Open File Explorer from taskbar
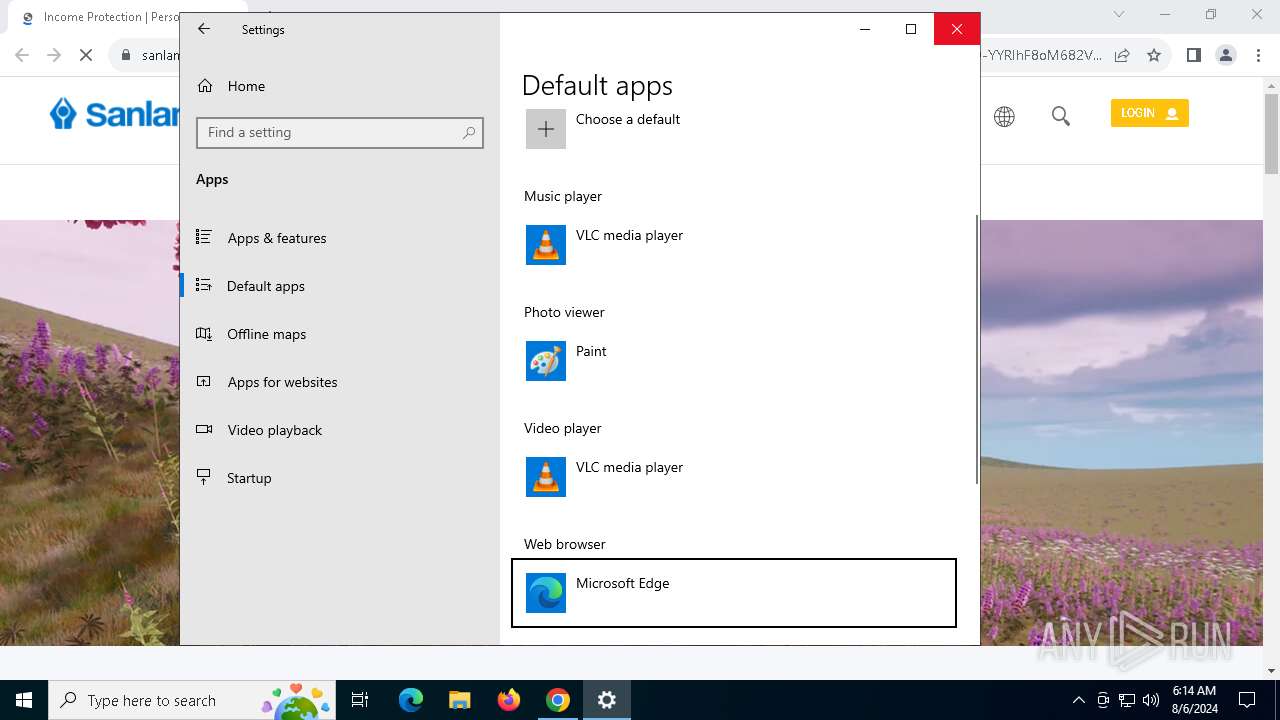The height and width of the screenshot is (720, 1280). pyautogui.click(x=459, y=700)
